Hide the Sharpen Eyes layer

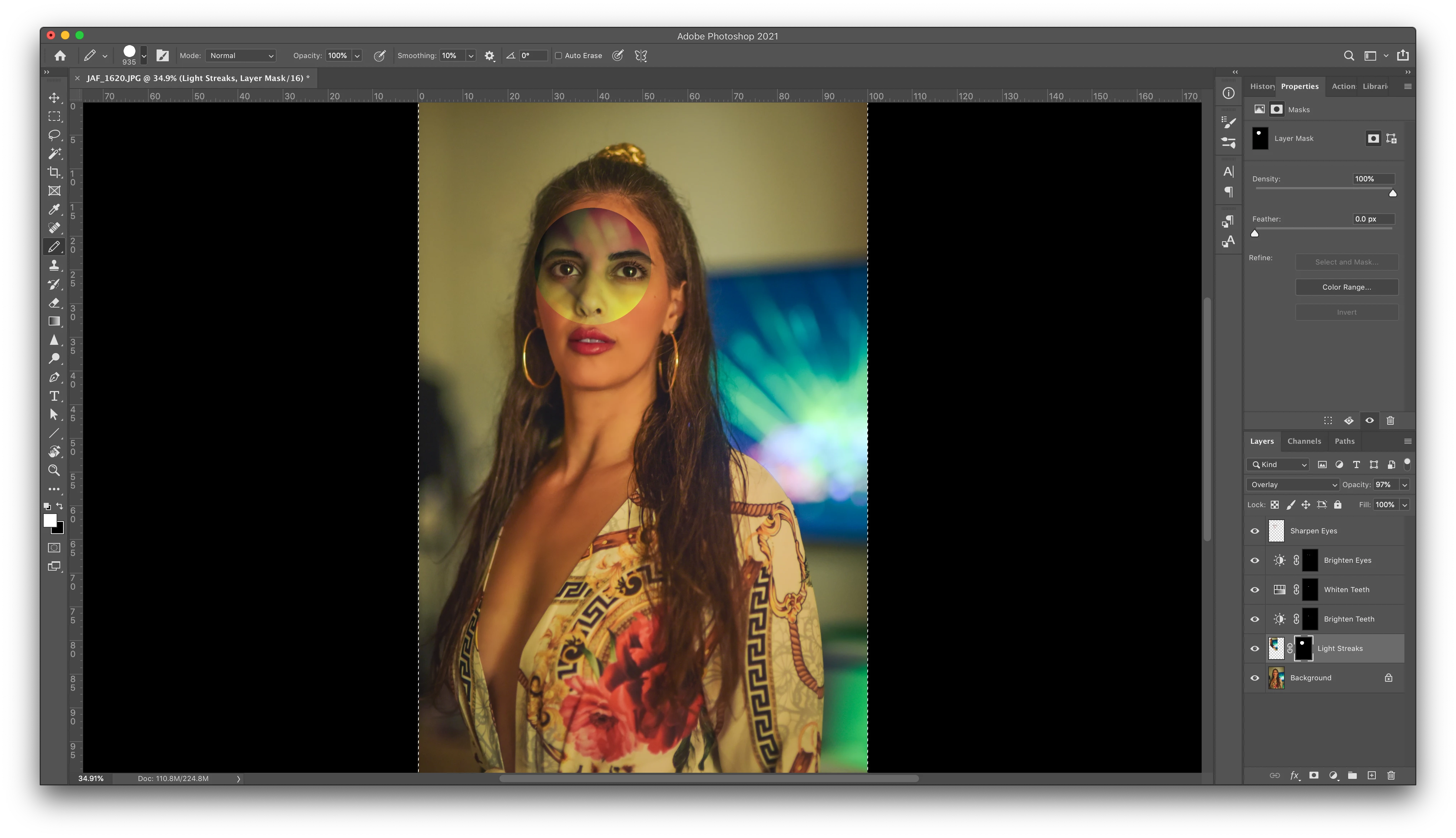click(x=1255, y=531)
